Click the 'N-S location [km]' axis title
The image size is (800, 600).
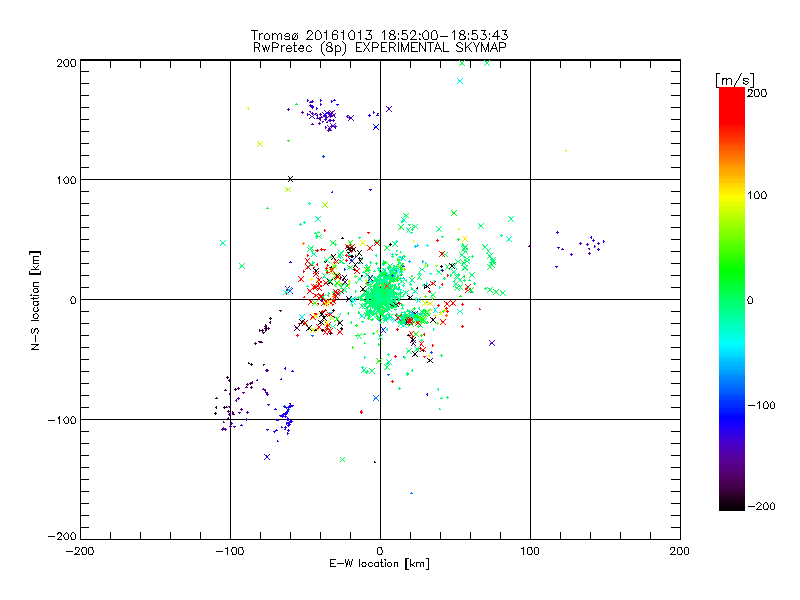click(35, 301)
